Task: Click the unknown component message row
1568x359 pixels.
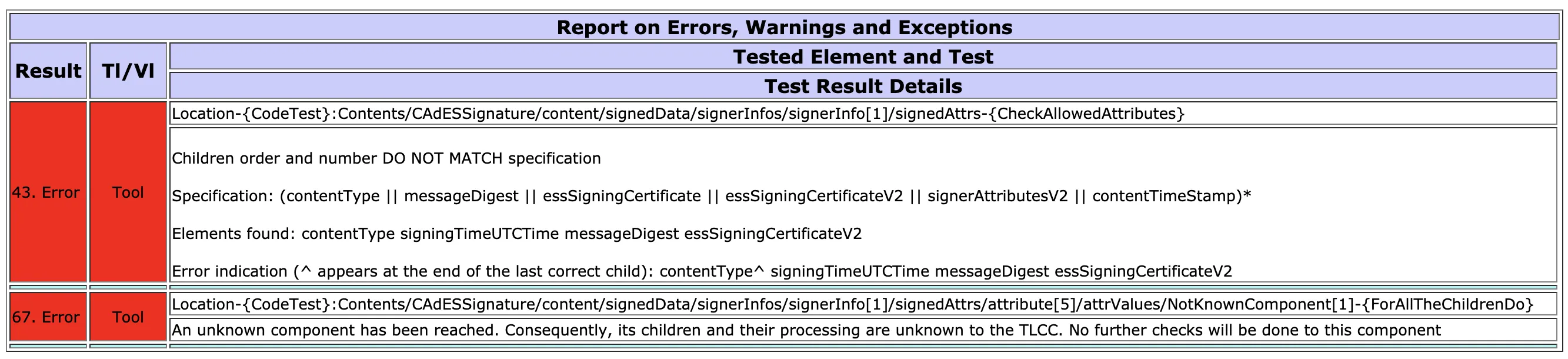Action: (863, 330)
